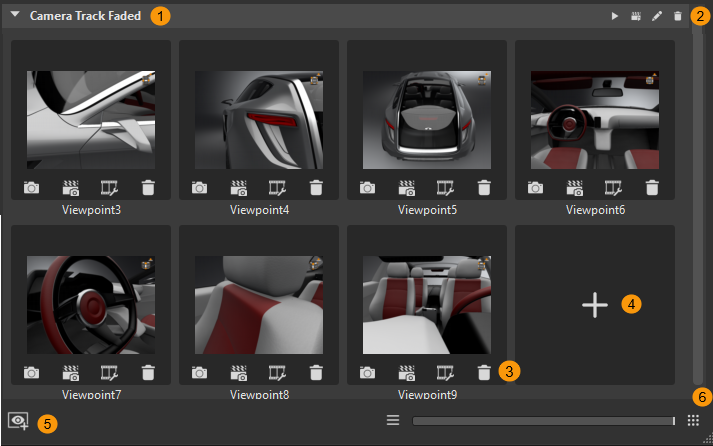This screenshot has width=713, height=446.
Task: Adjust thumbnail size slider
Action: (544, 421)
